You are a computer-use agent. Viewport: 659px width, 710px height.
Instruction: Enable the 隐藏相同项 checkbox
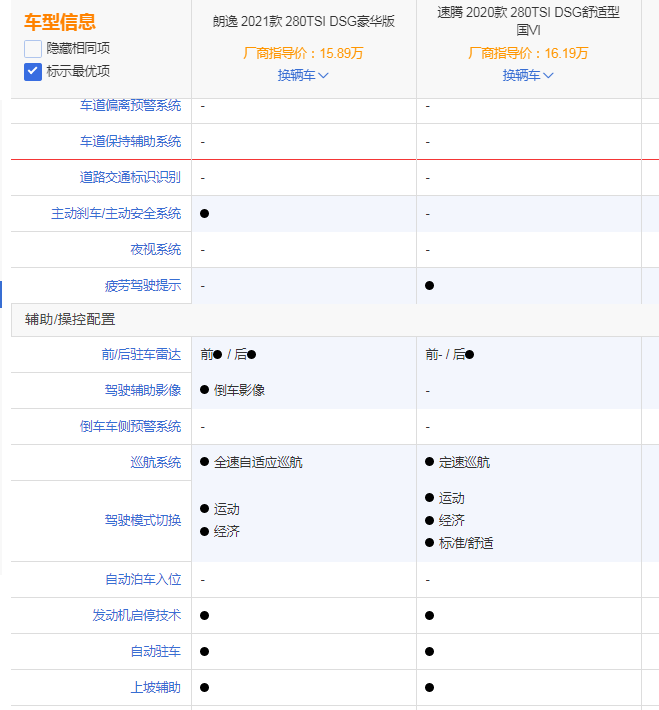(x=33, y=48)
